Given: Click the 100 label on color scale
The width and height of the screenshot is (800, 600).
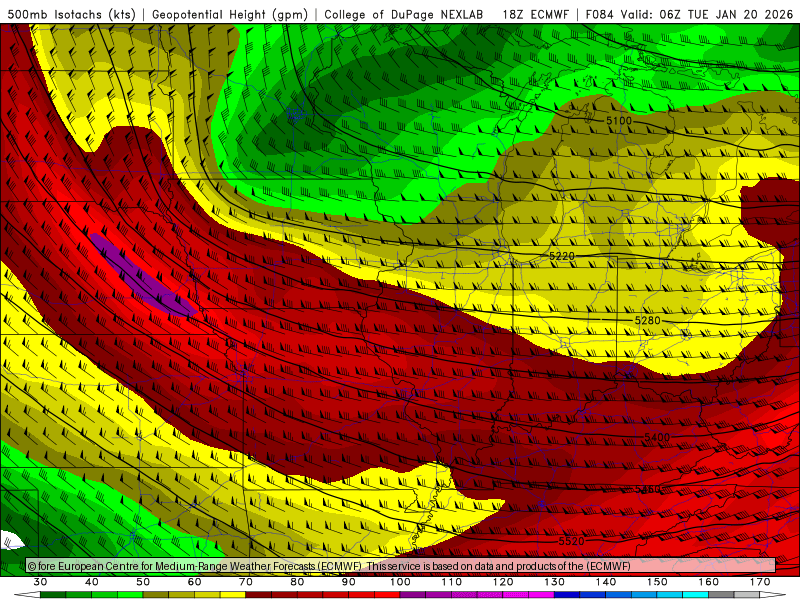Looking at the screenshot, I should point(400,582).
